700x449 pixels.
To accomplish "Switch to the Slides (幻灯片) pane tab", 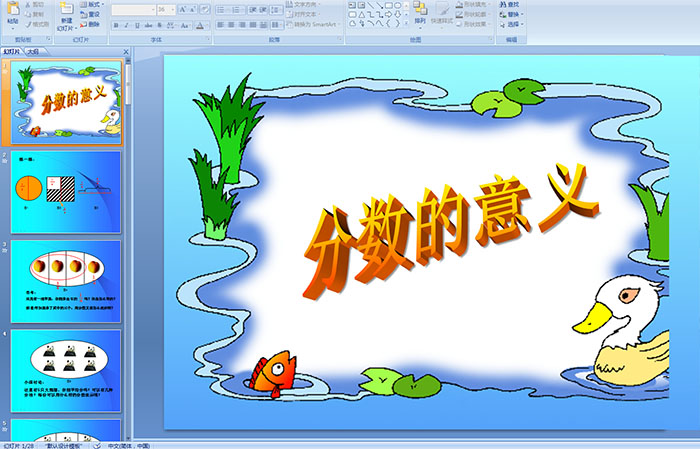I will pyautogui.click(x=12, y=52).
